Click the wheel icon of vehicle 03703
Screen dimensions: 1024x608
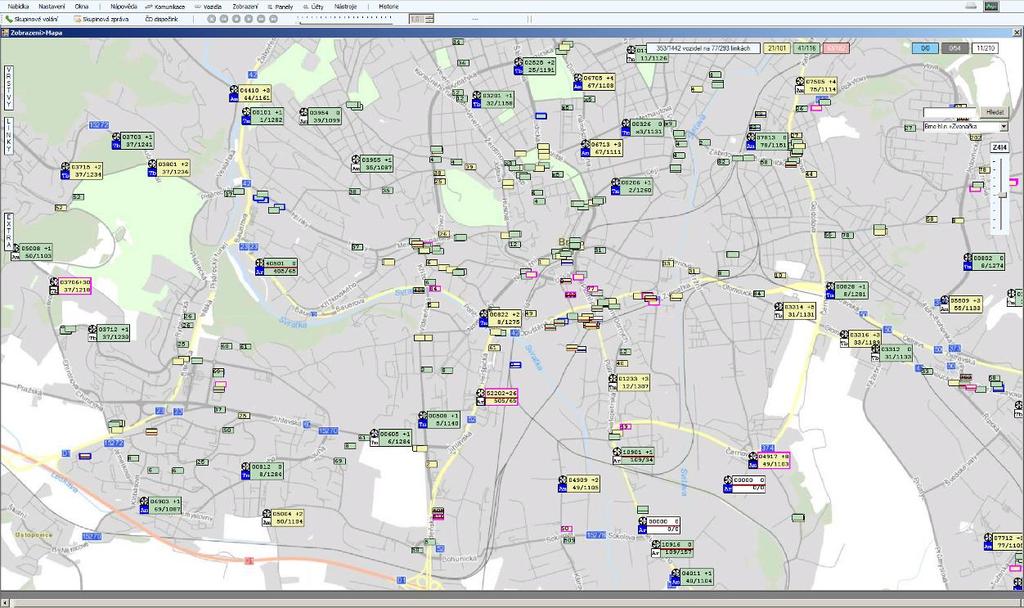point(116,136)
